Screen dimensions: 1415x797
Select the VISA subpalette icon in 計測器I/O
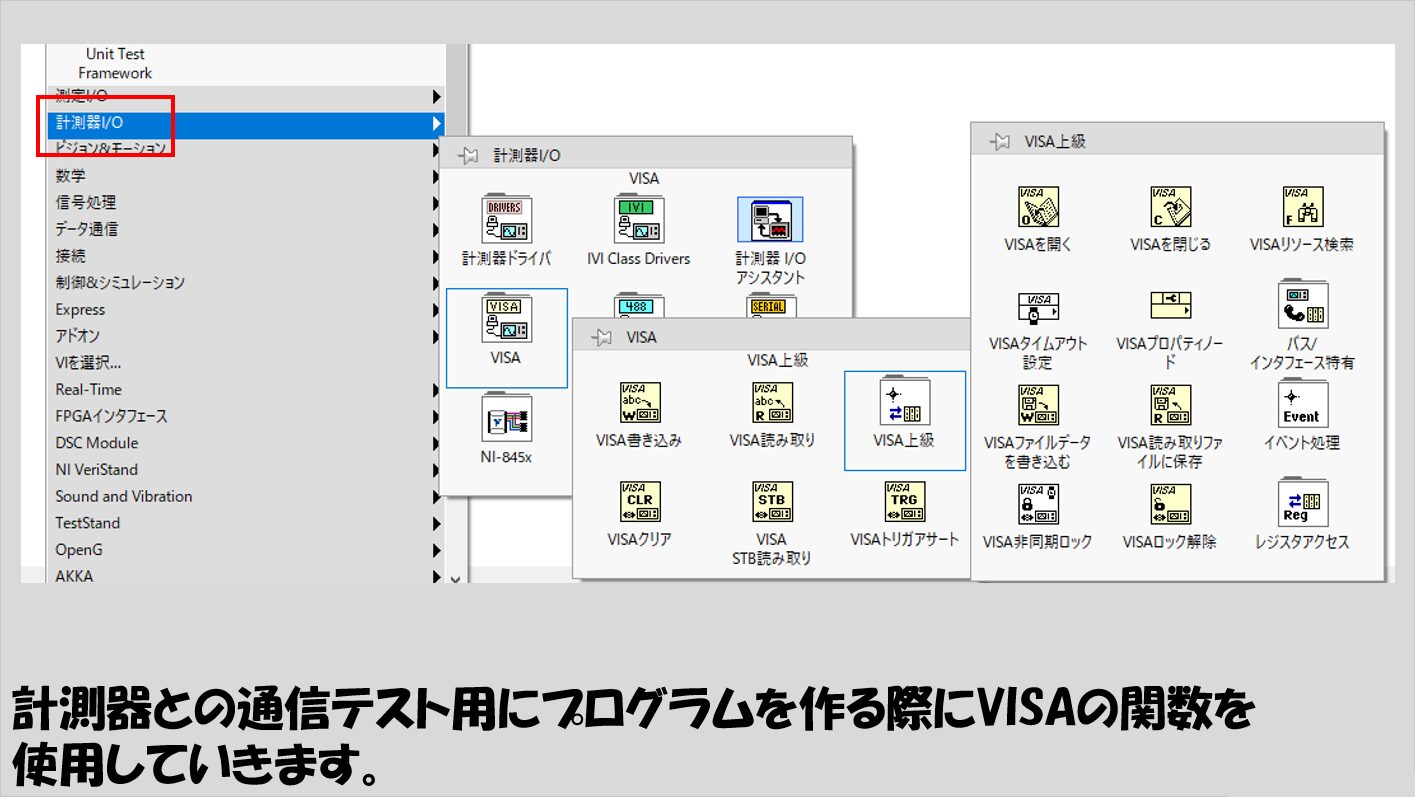click(x=507, y=320)
